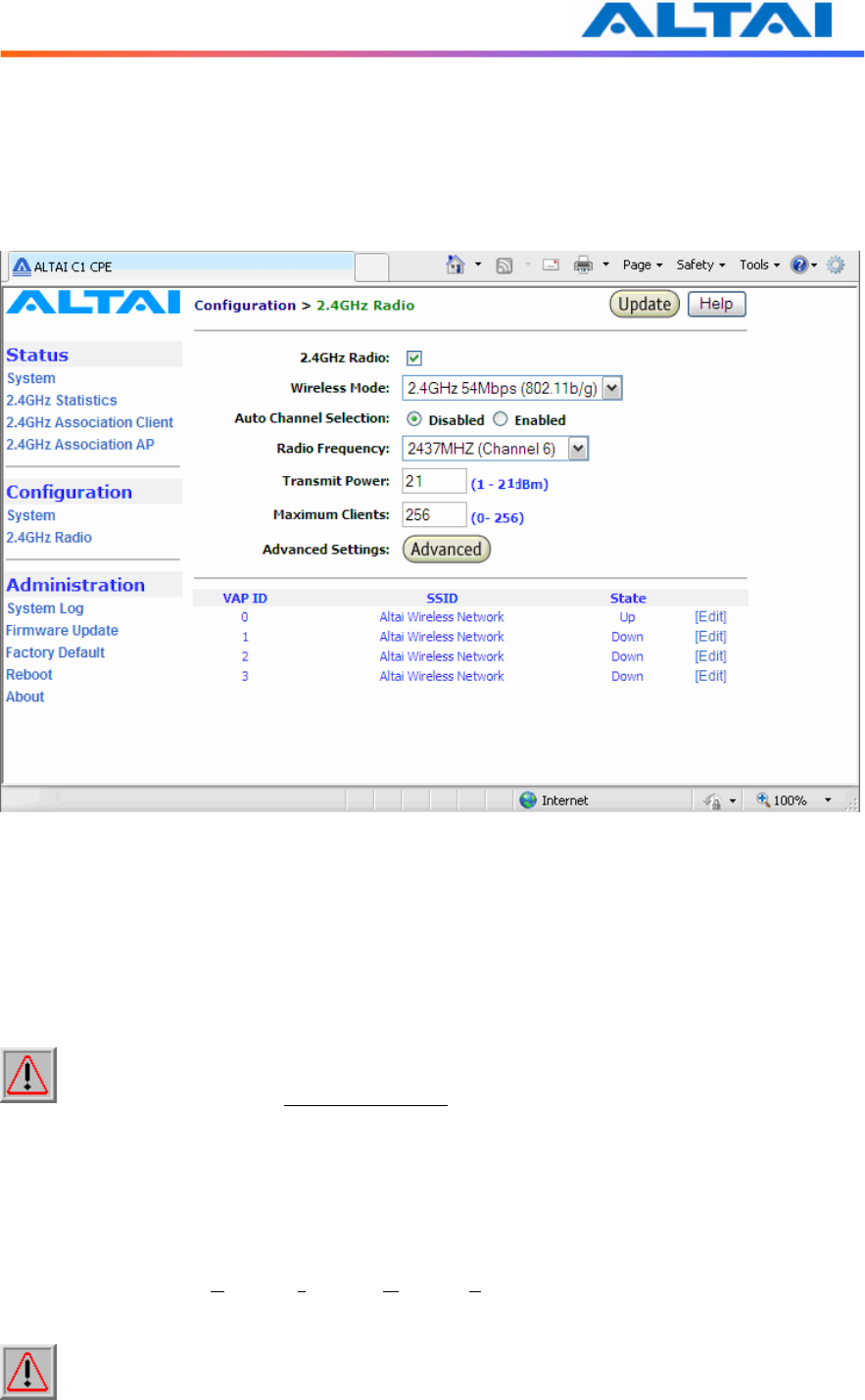Select Enabled for Auto Channel Selection
The image size is (865, 1400).
[x=501, y=419]
